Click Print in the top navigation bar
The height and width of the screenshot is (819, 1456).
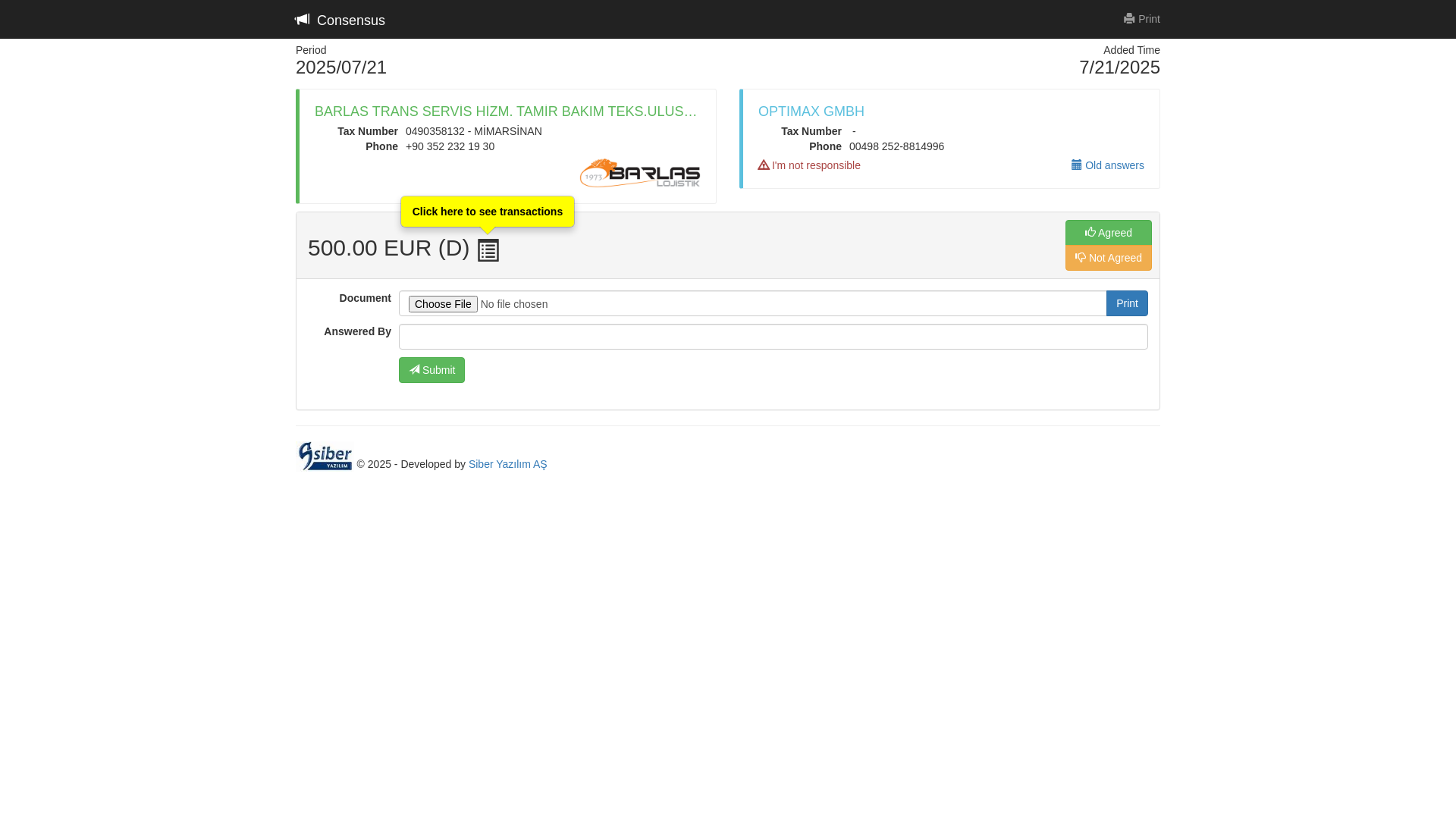(1141, 19)
